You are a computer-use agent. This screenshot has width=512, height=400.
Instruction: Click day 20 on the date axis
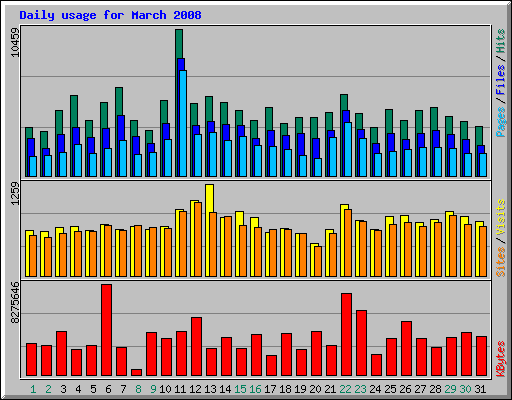pyautogui.click(x=315, y=389)
